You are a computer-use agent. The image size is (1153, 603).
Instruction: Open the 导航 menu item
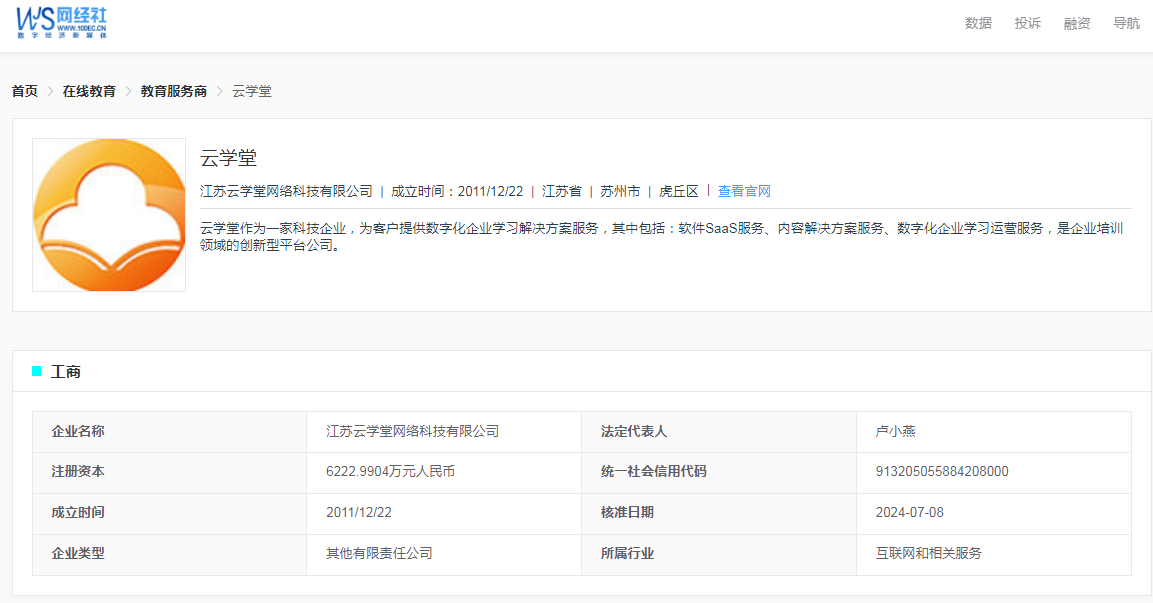point(1126,24)
